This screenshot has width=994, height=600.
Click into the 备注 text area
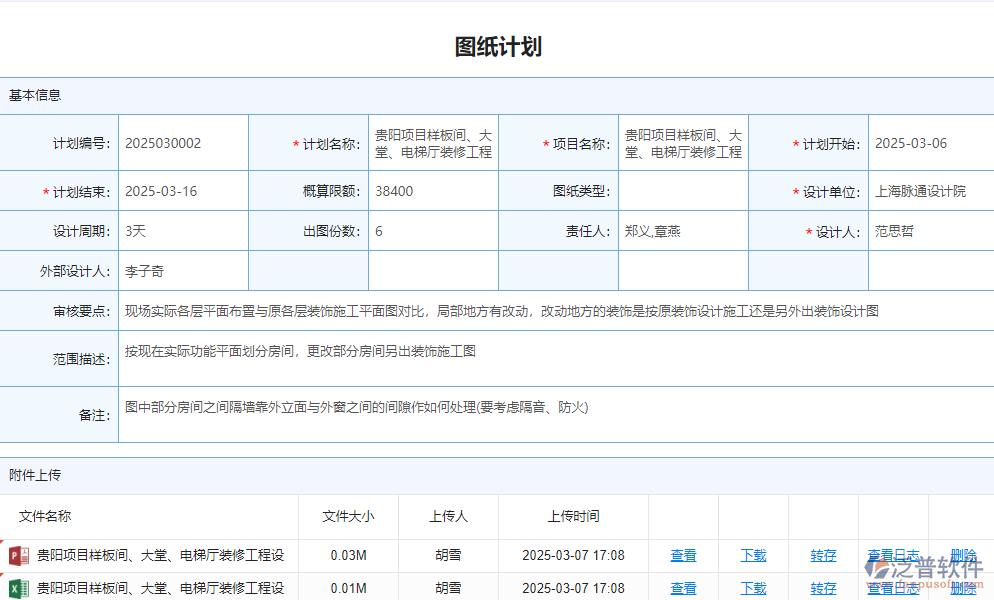pyautogui.click(x=555, y=414)
